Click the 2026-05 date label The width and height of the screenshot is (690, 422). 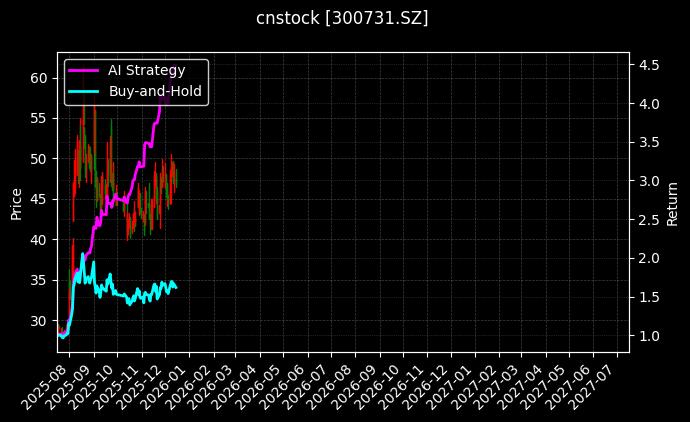260,386
